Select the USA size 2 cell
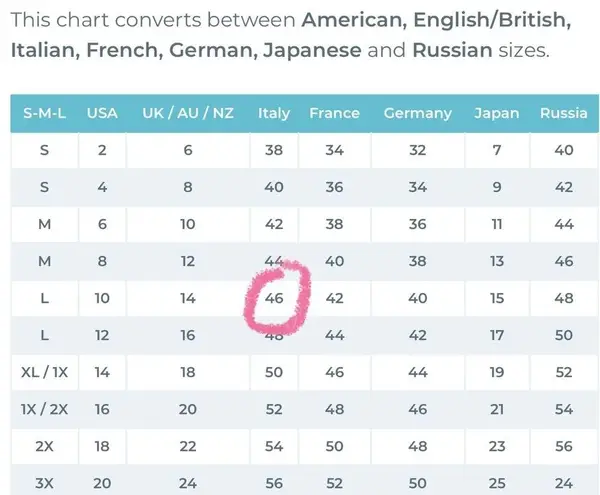The height and width of the screenshot is (495, 600). (x=102, y=150)
